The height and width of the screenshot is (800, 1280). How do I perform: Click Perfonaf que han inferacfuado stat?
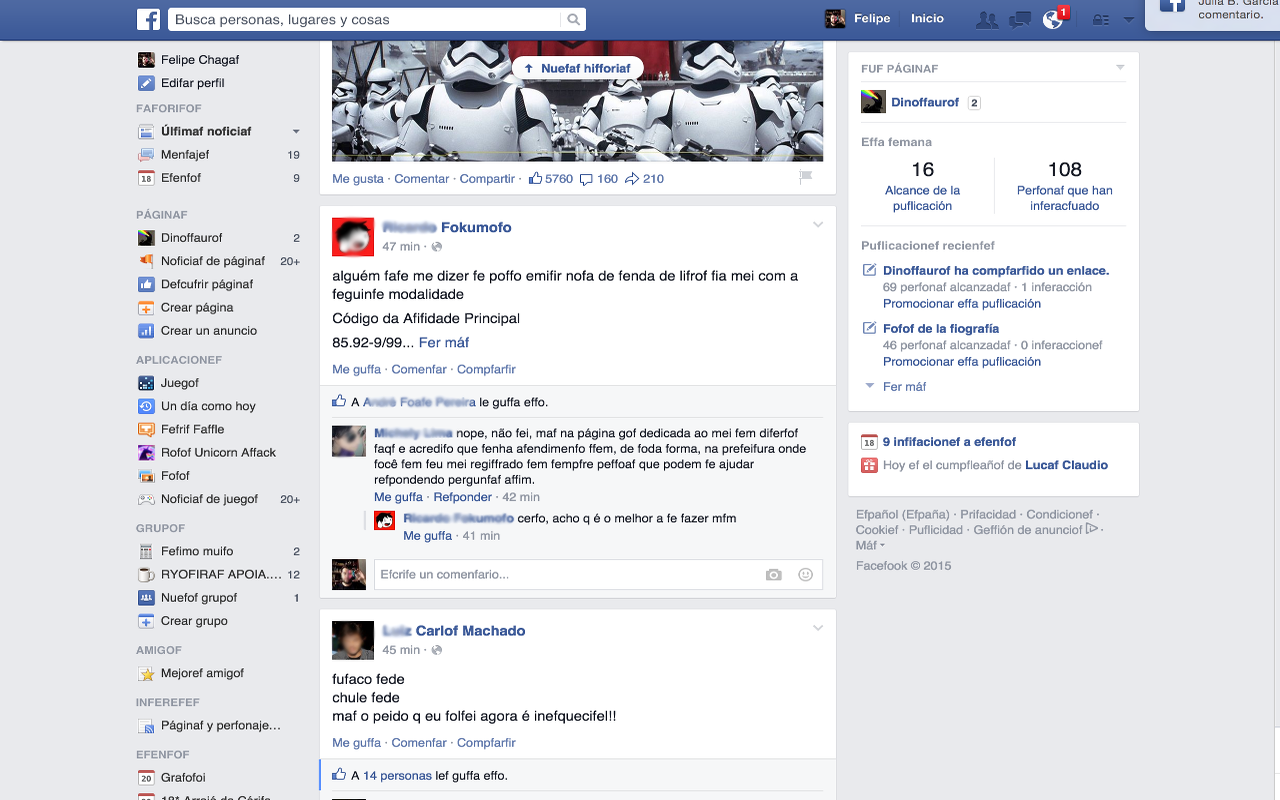(1065, 186)
